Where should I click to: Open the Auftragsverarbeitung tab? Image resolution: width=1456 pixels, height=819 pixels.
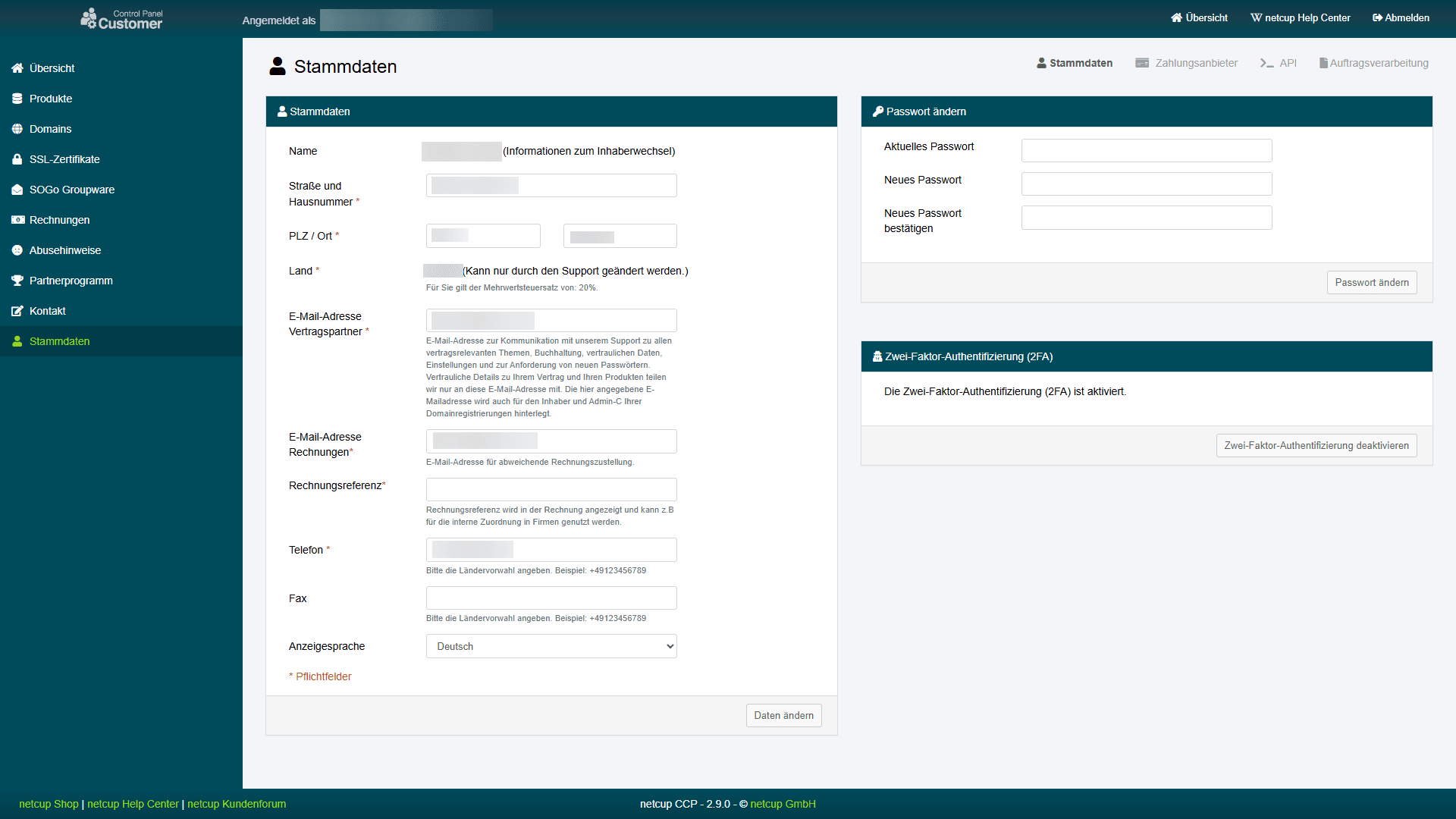[x=1373, y=63]
